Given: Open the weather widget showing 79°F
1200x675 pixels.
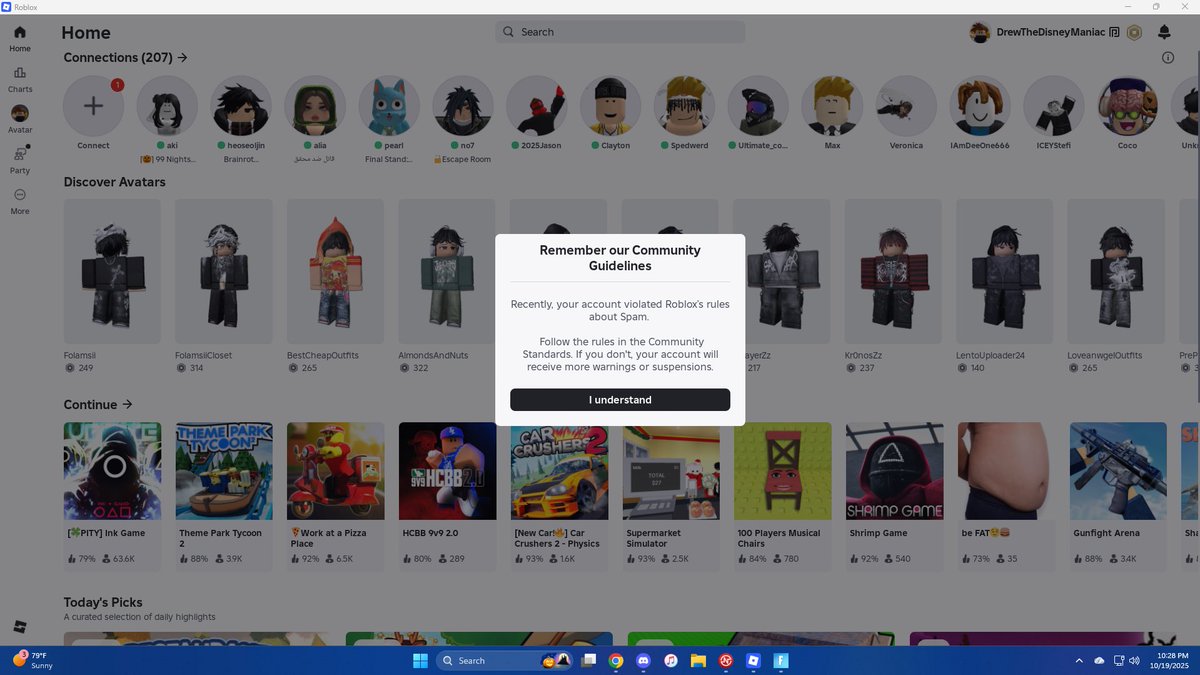Looking at the screenshot, I should [x=32, y=660].
